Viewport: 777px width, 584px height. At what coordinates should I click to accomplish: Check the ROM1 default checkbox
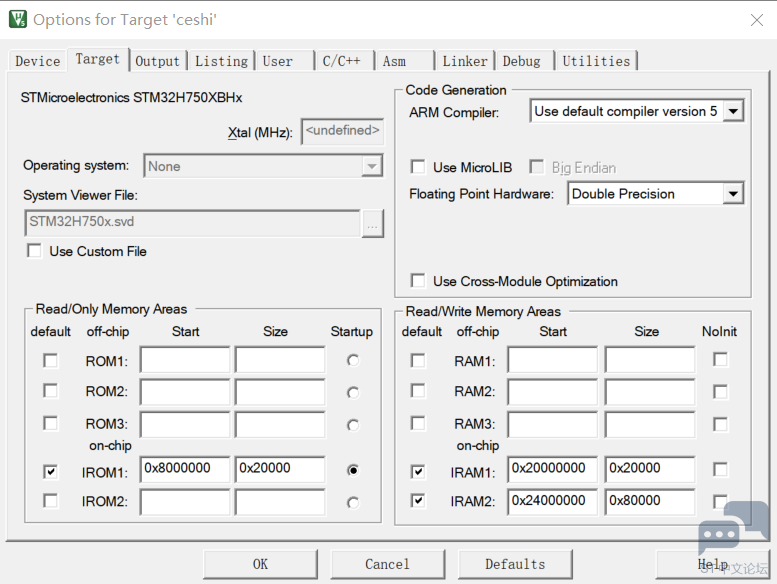(x=50, y=361)
